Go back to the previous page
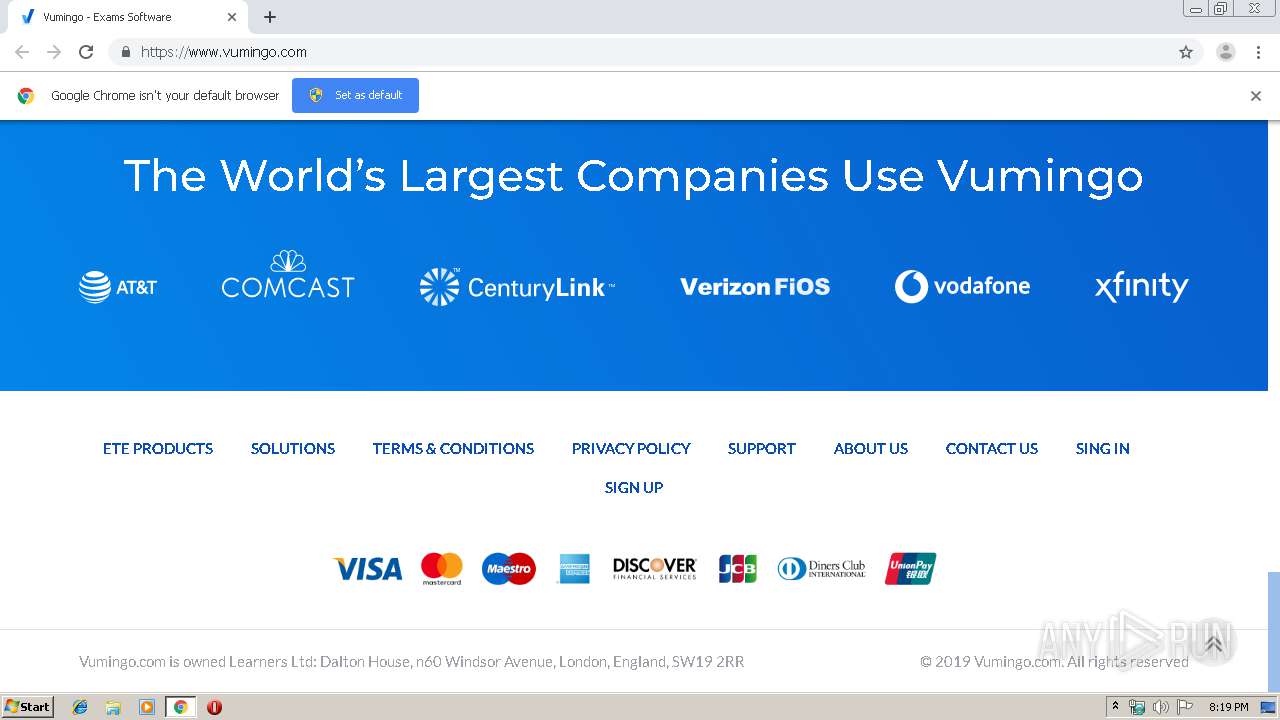The image size is (1280, 720). click(22, 52)
